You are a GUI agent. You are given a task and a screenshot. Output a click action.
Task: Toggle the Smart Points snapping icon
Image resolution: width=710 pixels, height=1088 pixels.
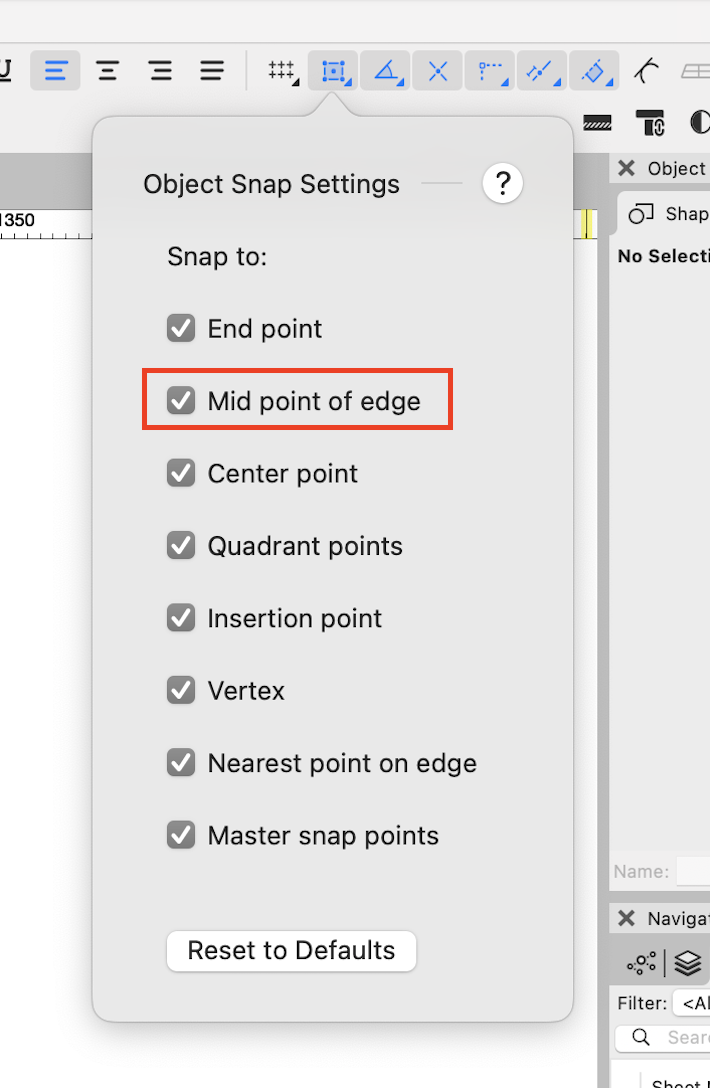pos(490,71)
